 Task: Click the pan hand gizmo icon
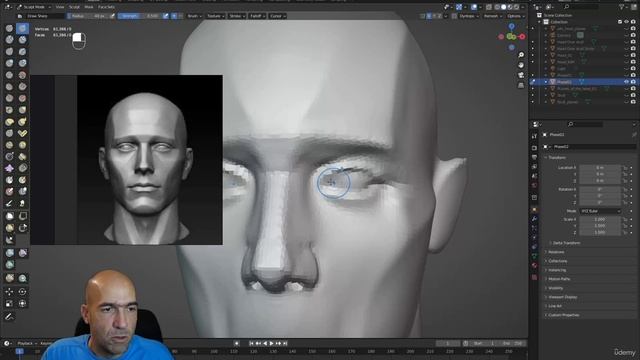click(x=521, y=65)
